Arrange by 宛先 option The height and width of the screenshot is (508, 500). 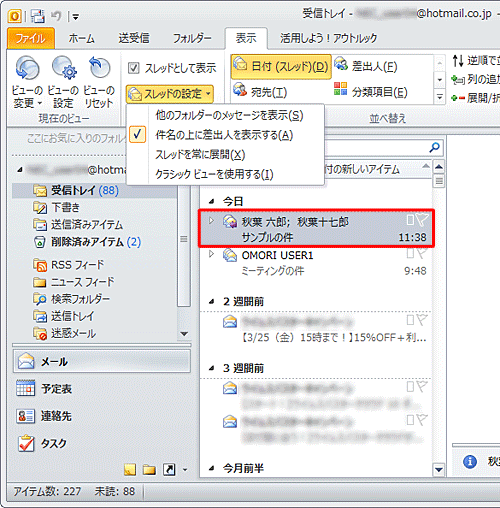pos(260,91)
